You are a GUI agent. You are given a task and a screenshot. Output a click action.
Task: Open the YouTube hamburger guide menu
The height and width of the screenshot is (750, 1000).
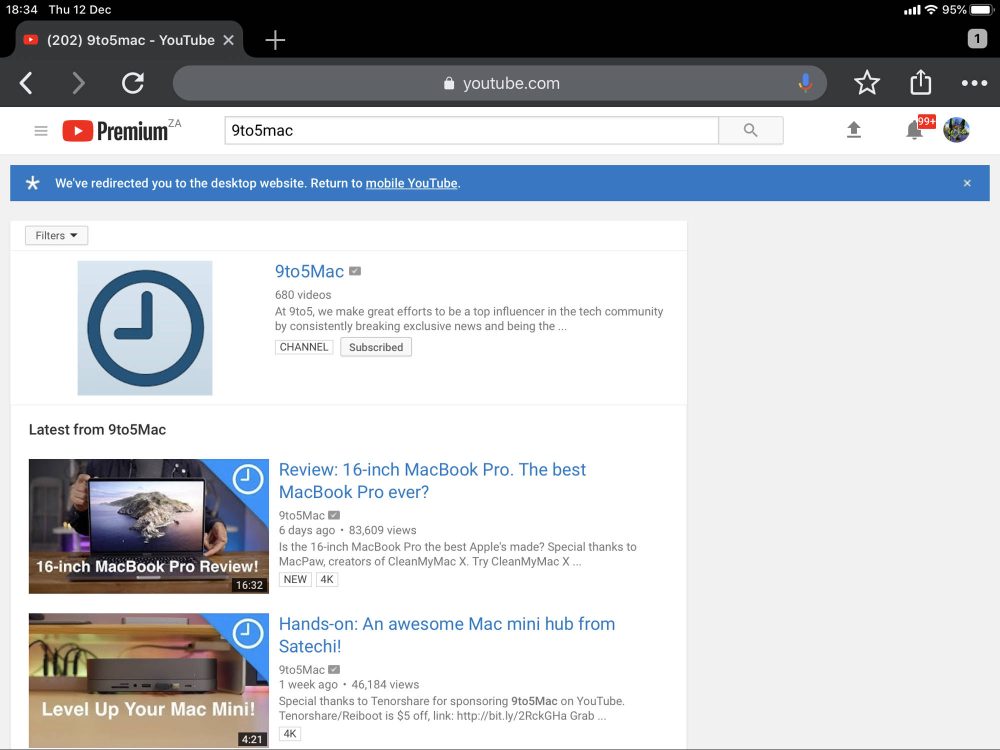click(41, 131)
